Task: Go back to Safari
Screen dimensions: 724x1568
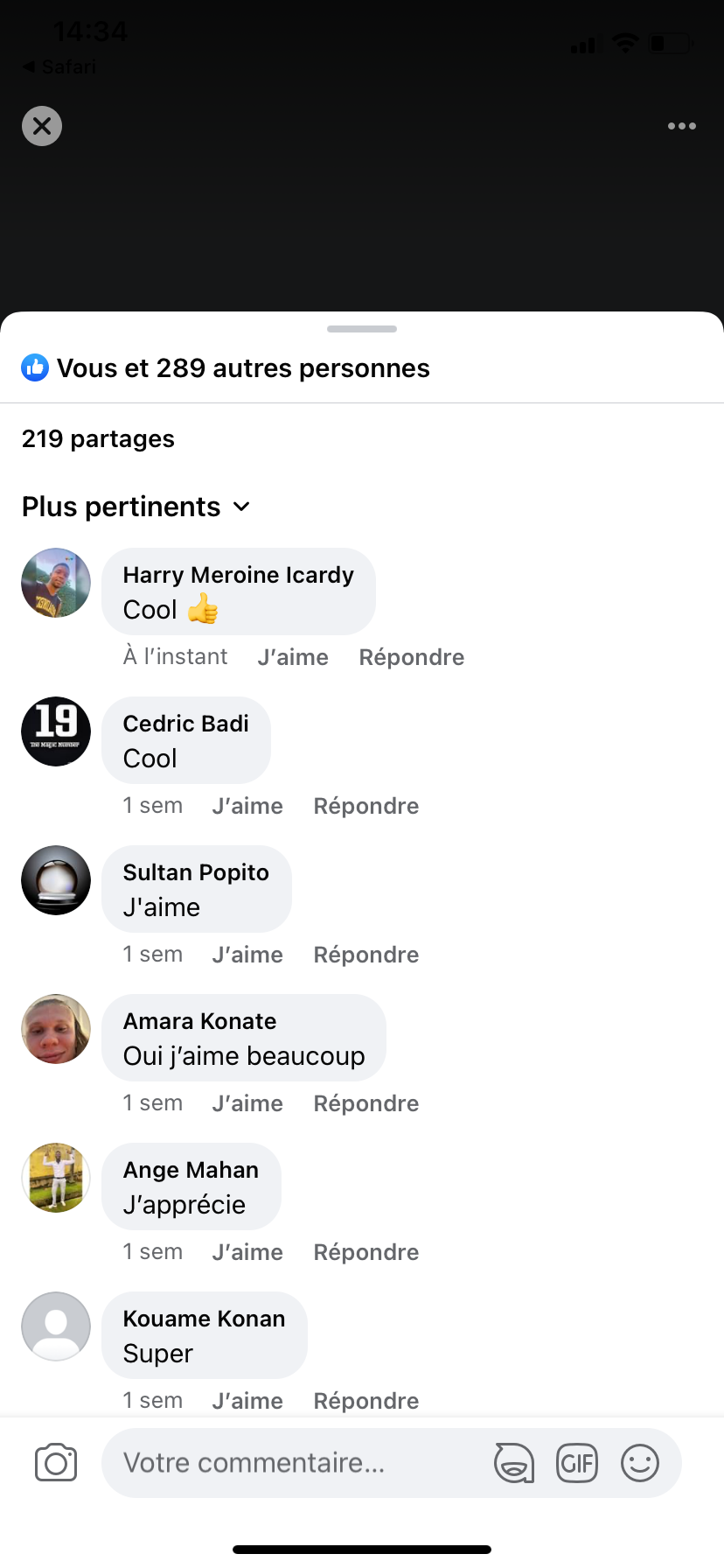Action: (59, 66)
